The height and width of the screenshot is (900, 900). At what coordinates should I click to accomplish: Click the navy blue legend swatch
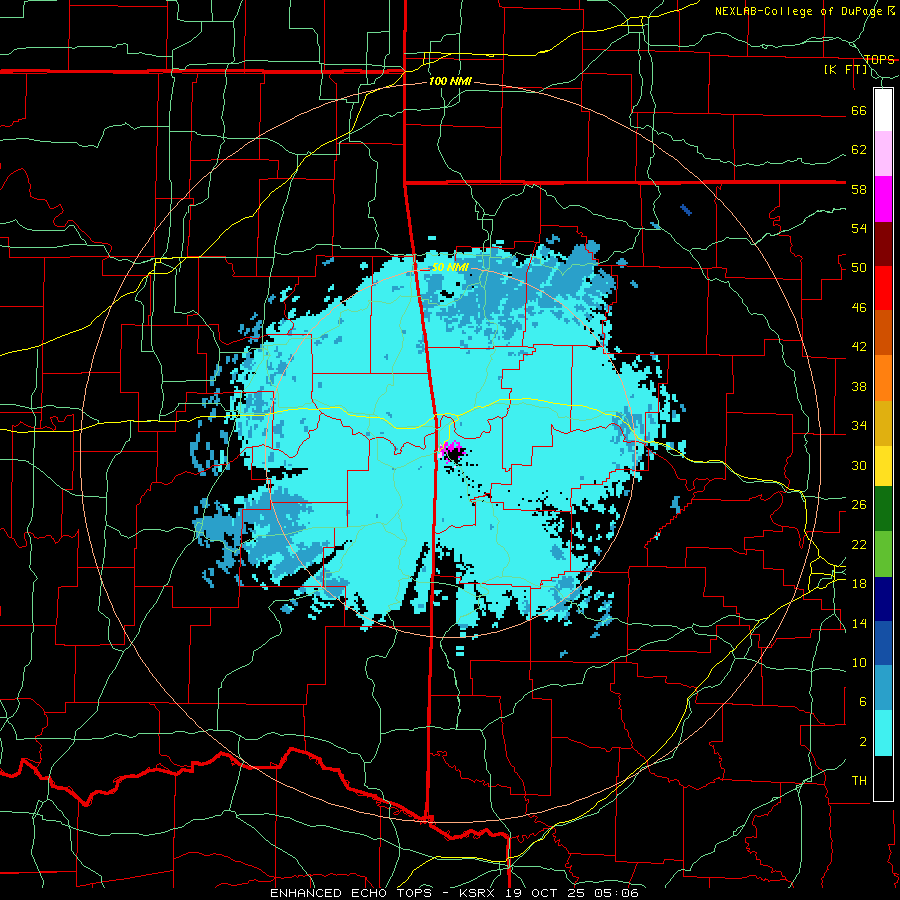883,599
